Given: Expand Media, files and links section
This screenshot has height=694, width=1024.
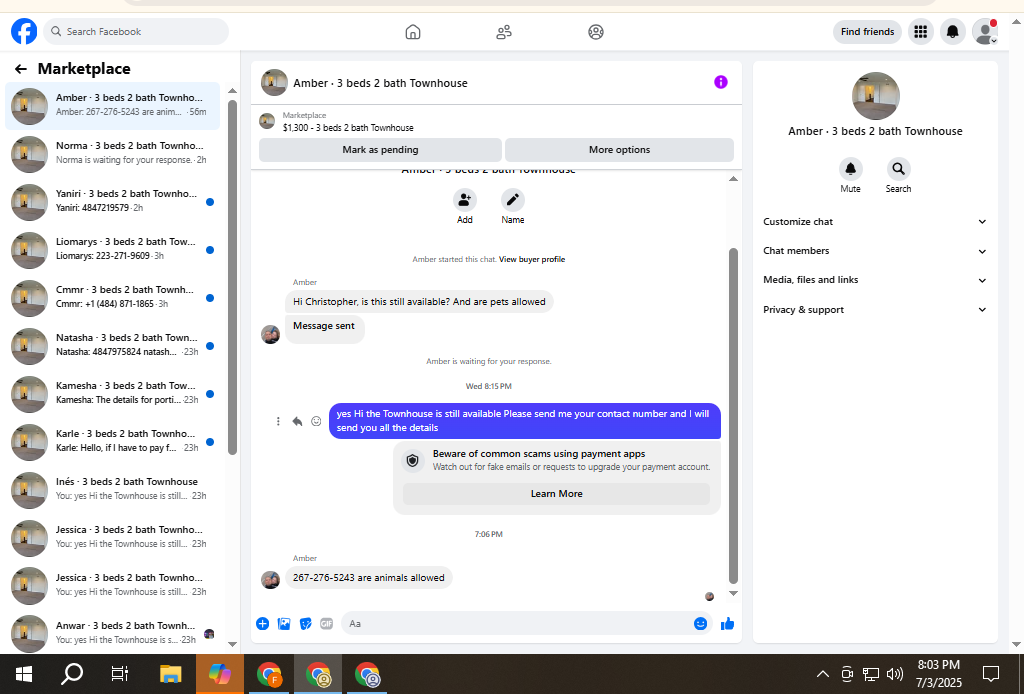Looking at the screenshot, I should click(874, 280).
